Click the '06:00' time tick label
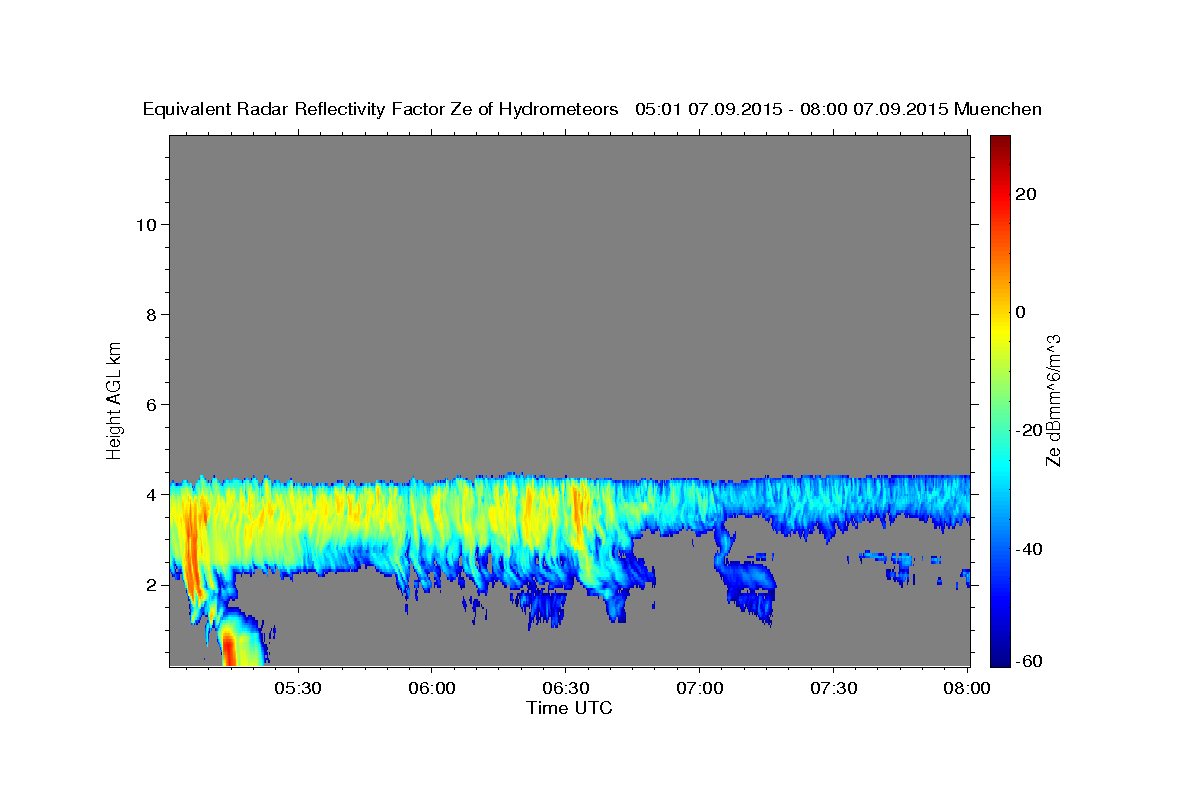 432,688
